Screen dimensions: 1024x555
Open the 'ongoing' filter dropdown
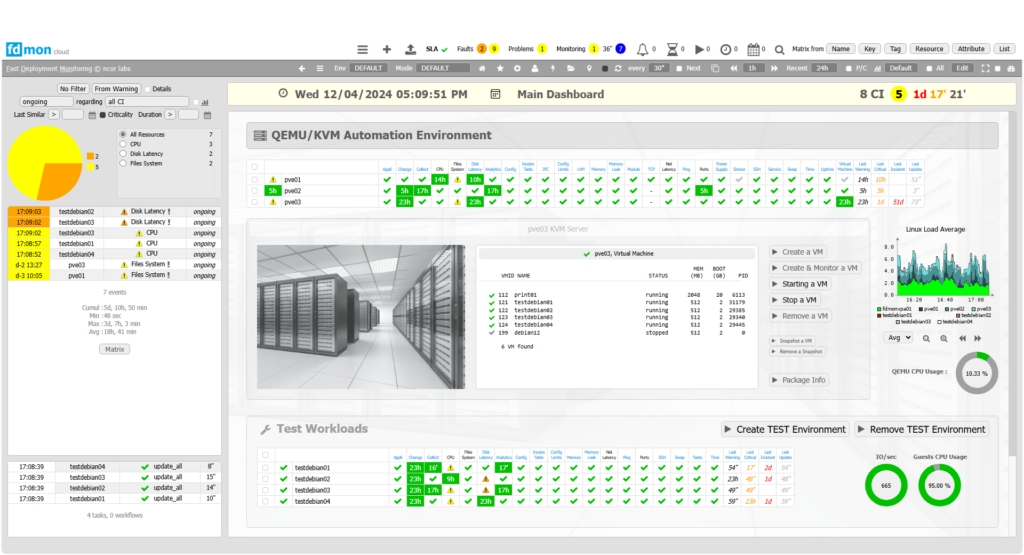pos(46,102)
